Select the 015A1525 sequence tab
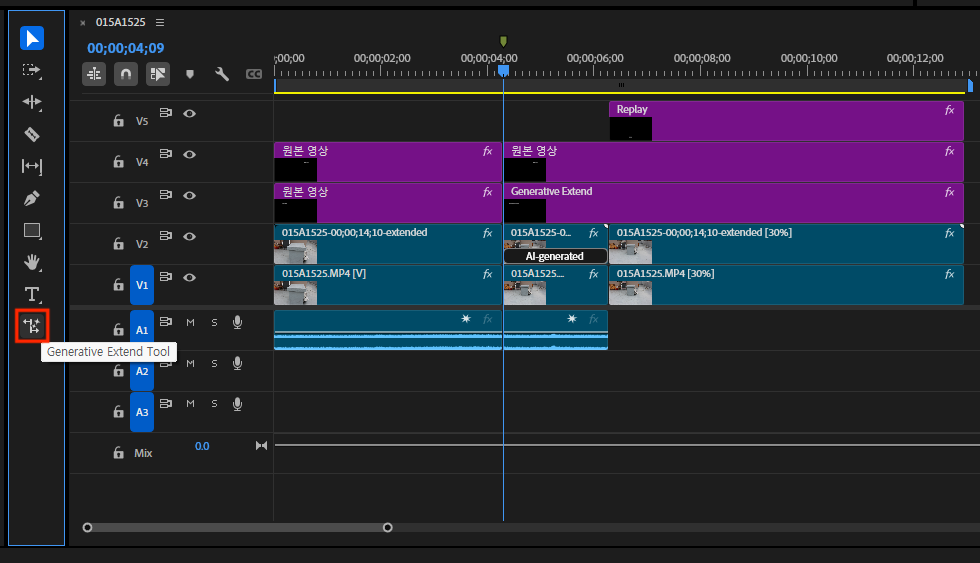This screenshot has width=980, height=563. coord(118,22)
